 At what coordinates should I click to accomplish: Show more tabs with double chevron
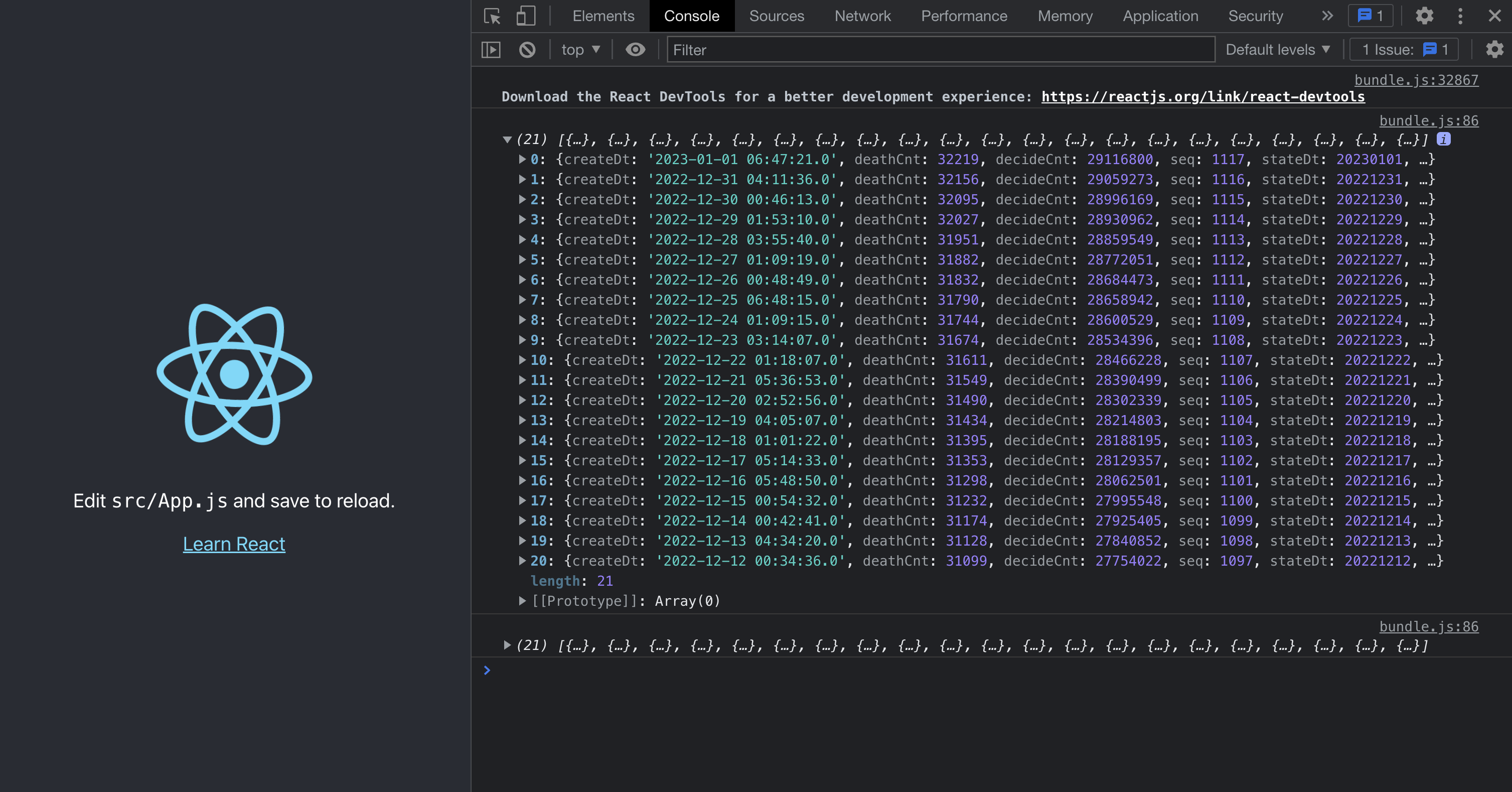tap(1327, 16)
